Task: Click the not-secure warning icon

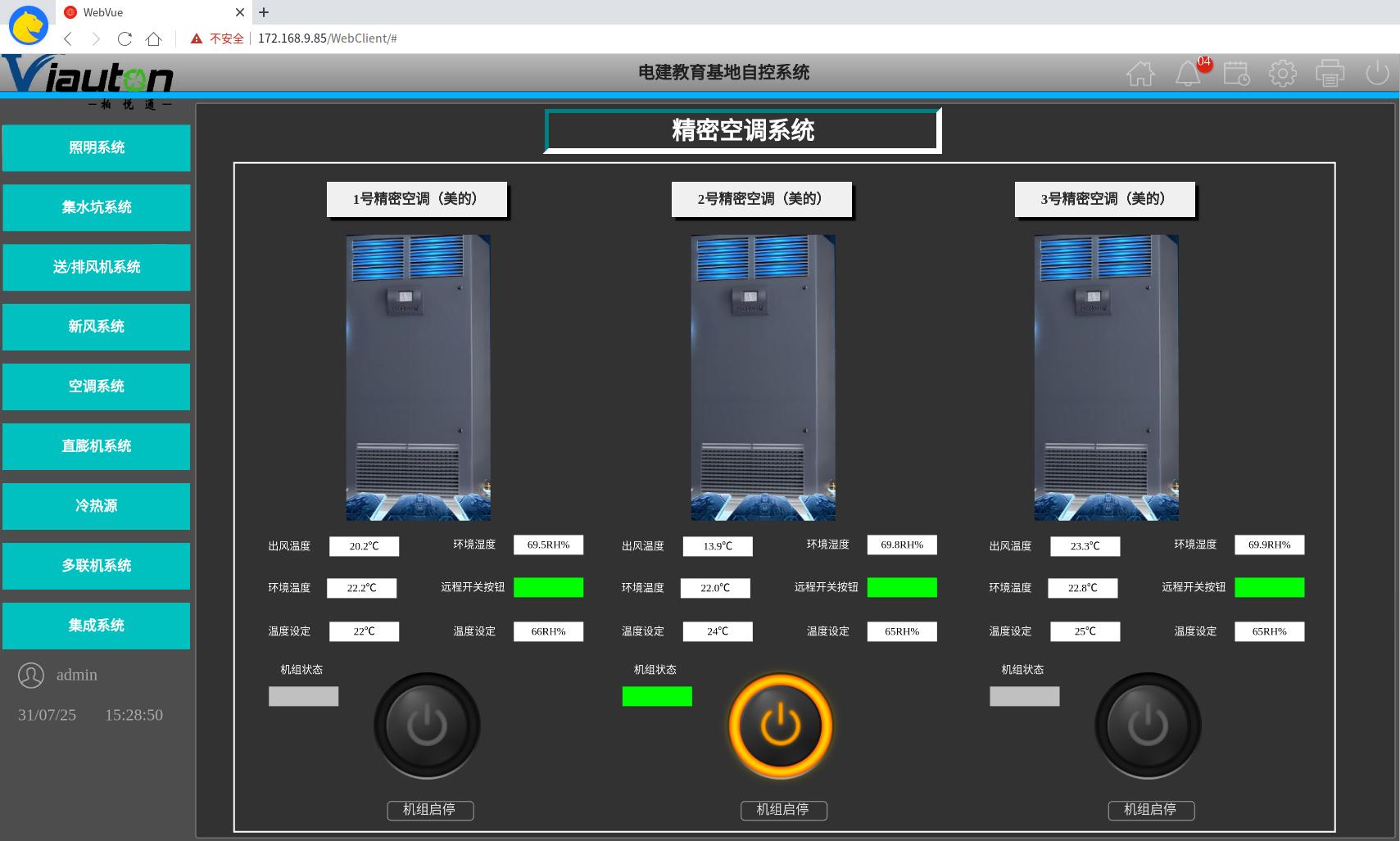Action: [197, 38]
